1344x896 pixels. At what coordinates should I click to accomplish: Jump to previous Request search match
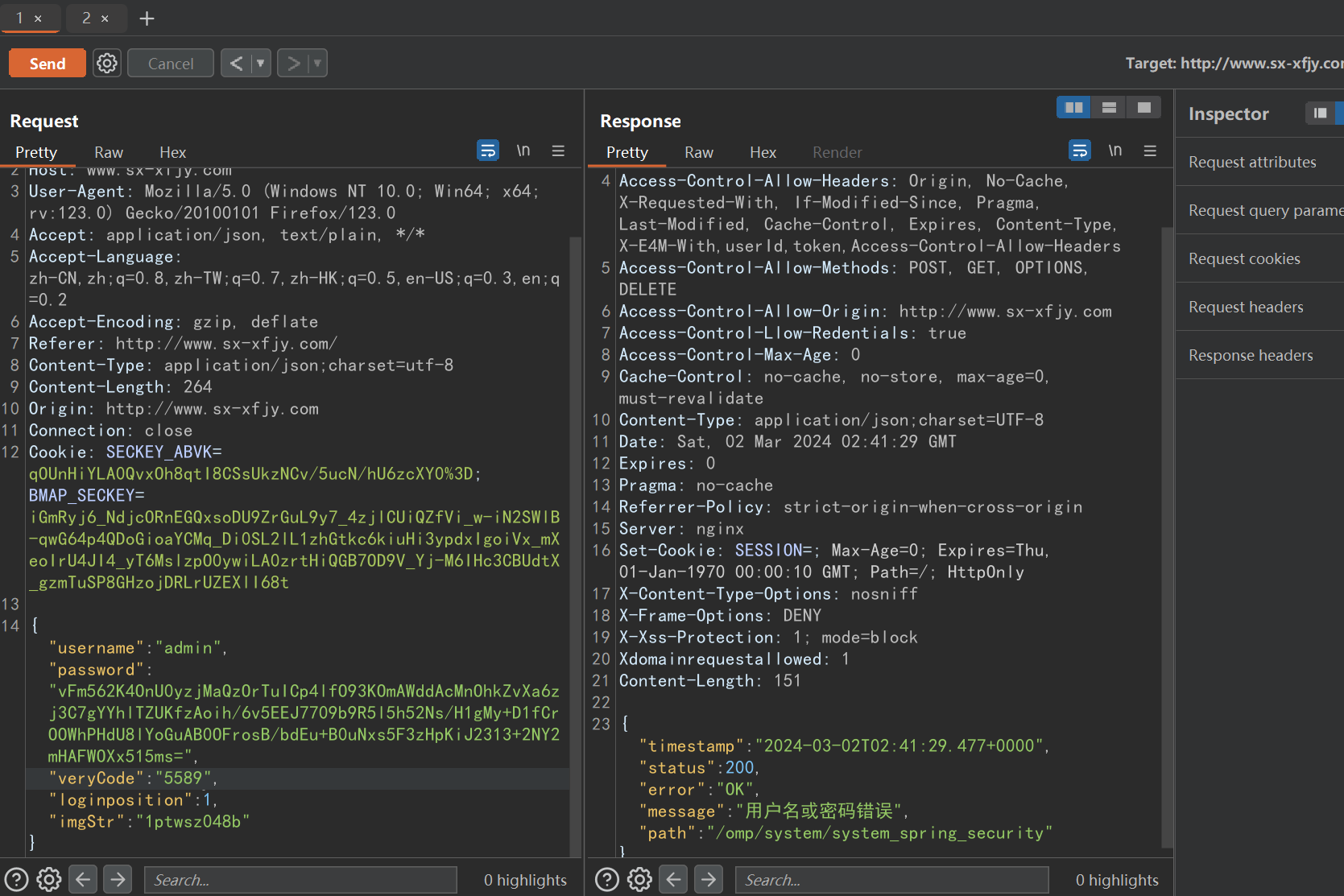[83, 880]
